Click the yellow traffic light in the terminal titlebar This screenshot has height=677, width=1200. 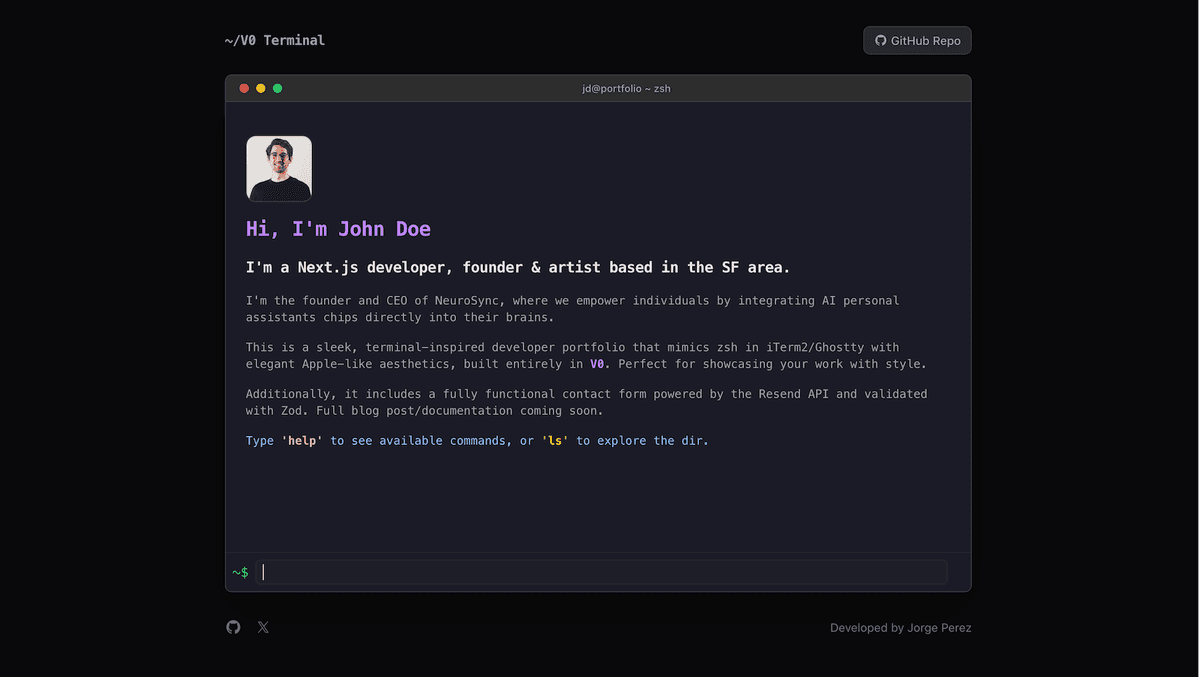pos(260,88)
